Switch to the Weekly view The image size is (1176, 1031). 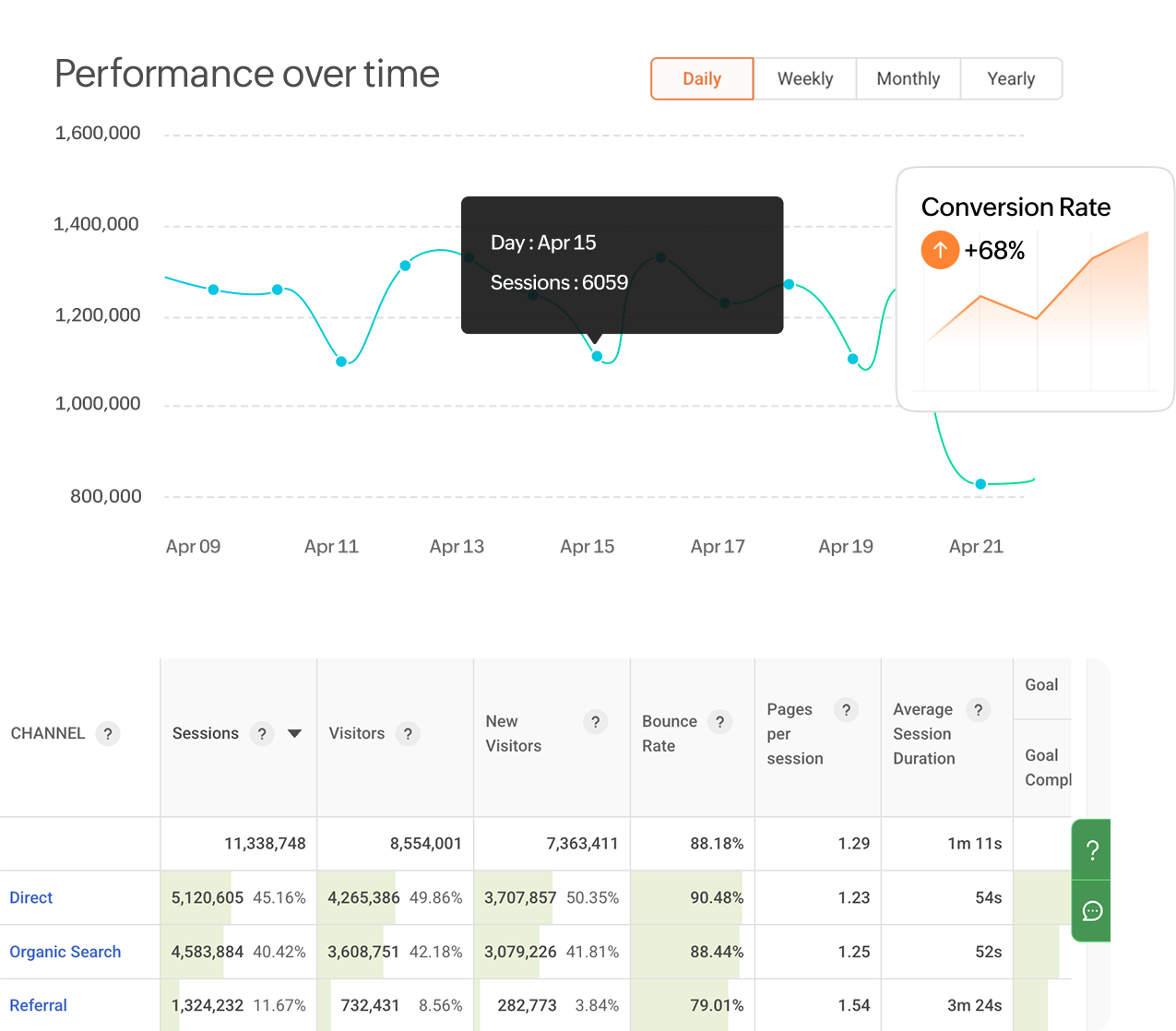[805, 79]
